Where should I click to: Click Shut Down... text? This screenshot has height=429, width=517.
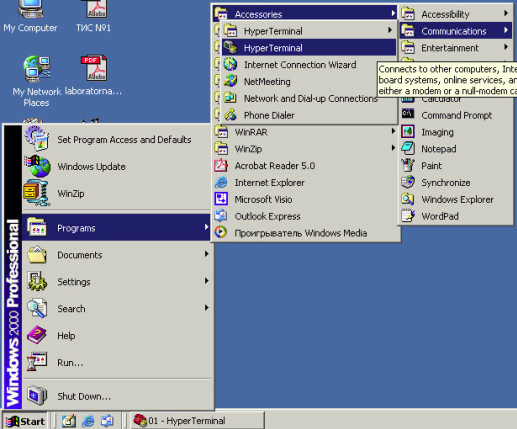pos(84,396)
